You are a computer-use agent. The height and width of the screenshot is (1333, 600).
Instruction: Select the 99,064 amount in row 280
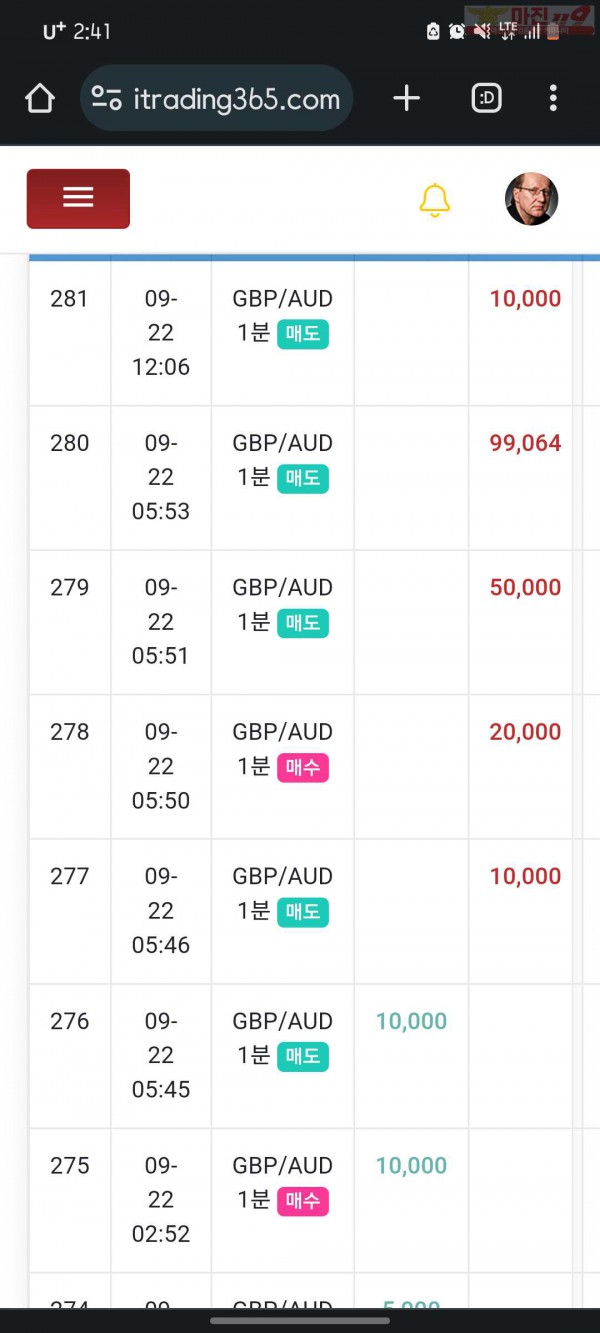[x=525, y=443]
